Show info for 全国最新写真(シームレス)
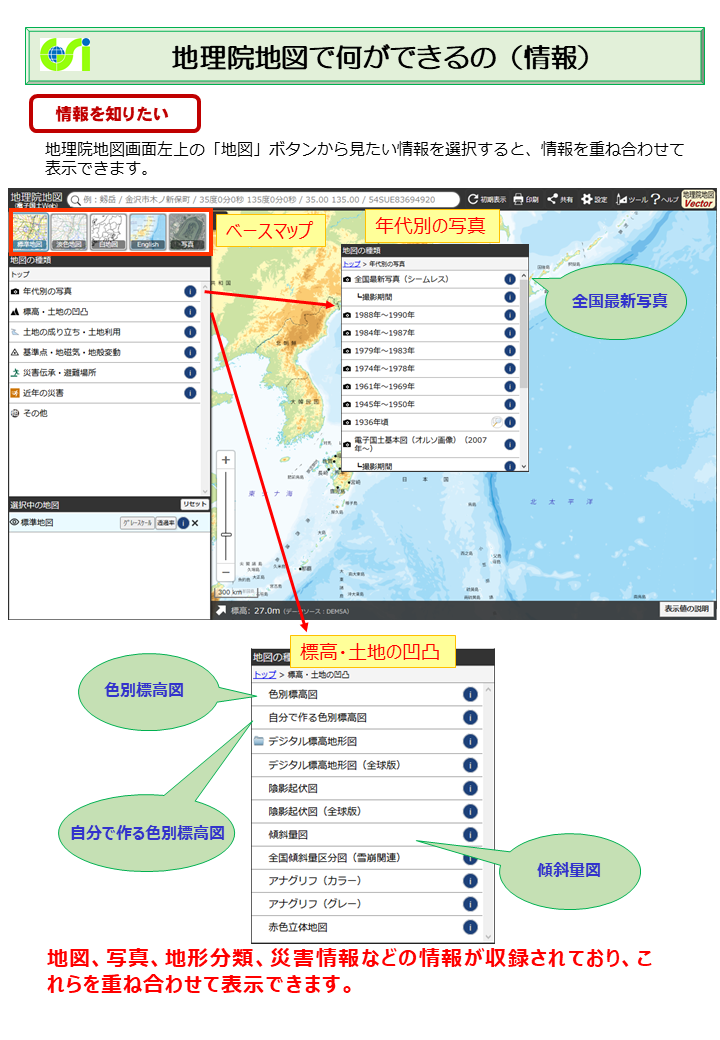Screen dimensions: 720x1040 pos(510,279)
